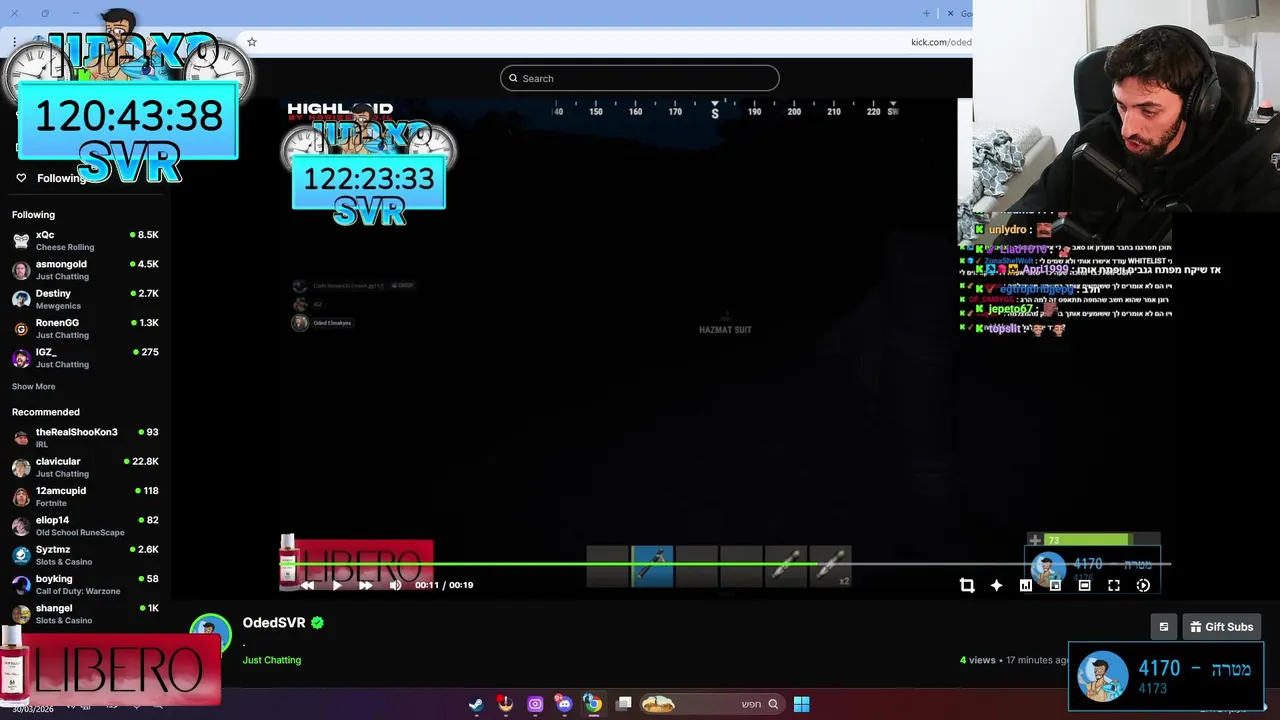This screenshot has width=1280, height=720.
Task: Click the Windows Start button
Action: click(x=801, y=704)
